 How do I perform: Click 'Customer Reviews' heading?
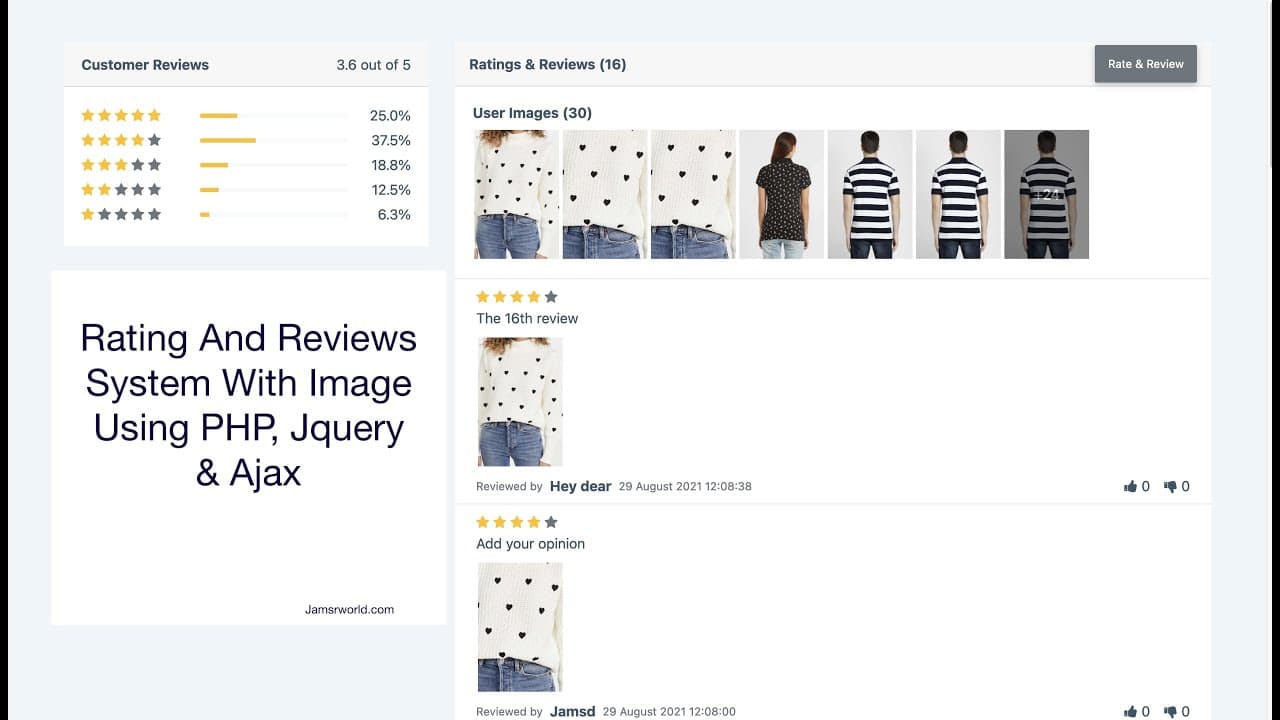coord(145,65)
